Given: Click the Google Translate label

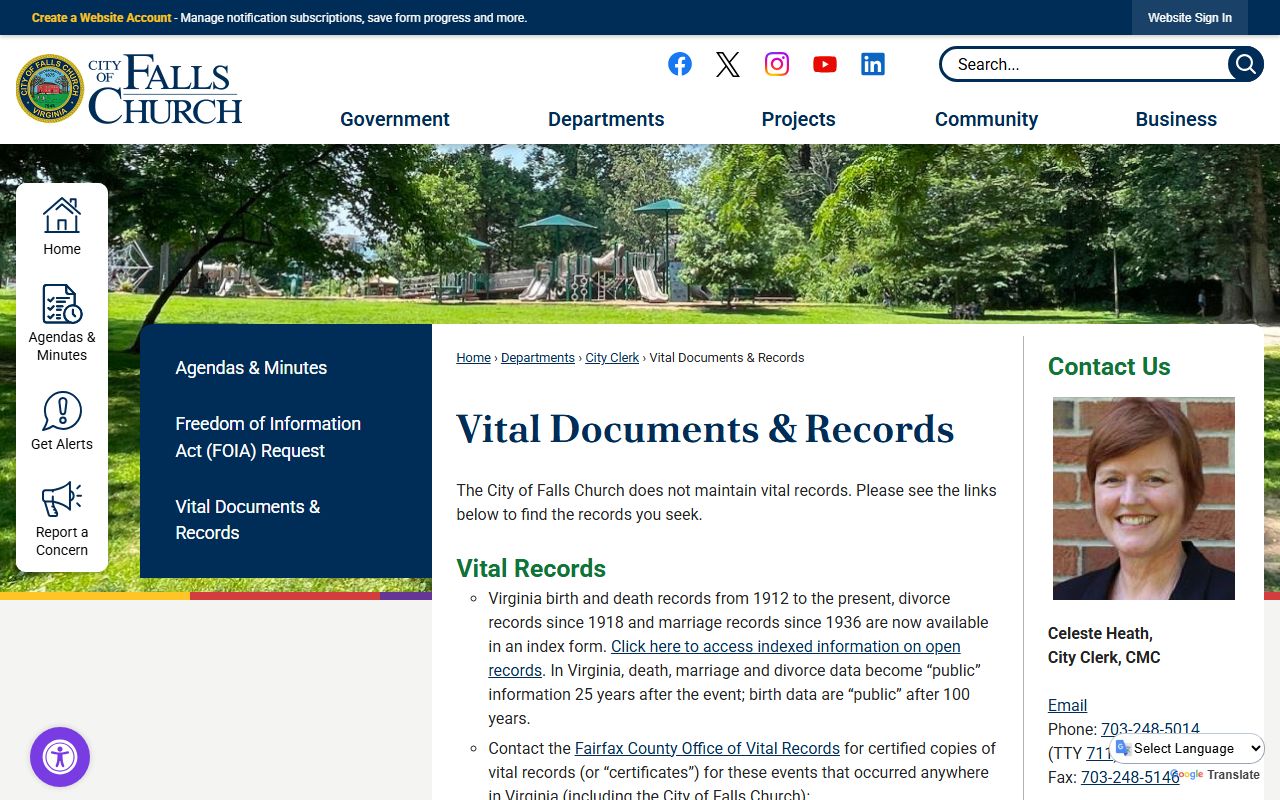Looking at the screenshot, I should (x=1214, y=775).
